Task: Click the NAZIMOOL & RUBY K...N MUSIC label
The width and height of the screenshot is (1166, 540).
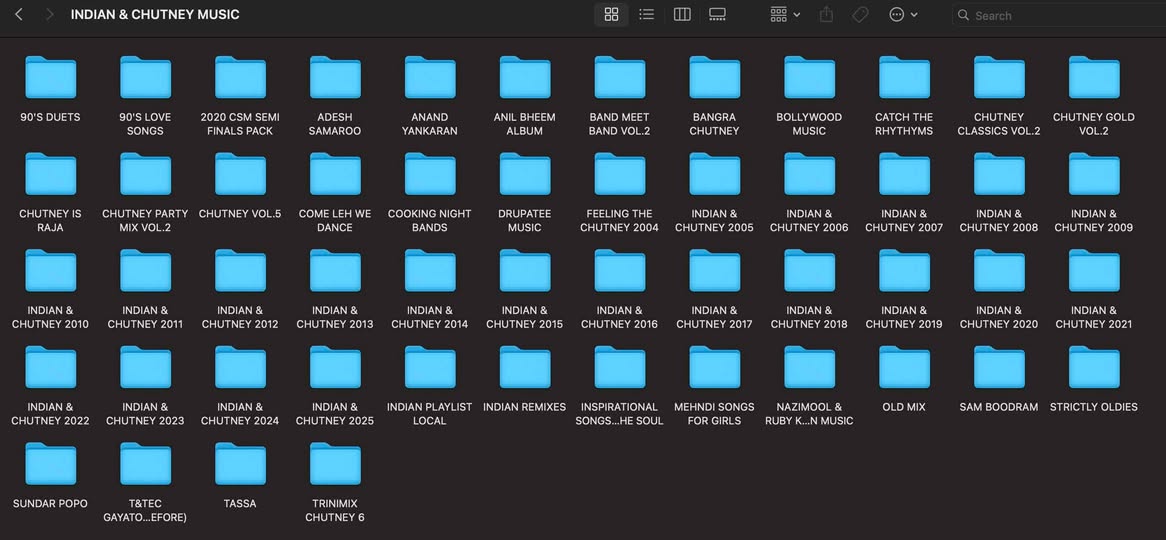Action: 809,414
